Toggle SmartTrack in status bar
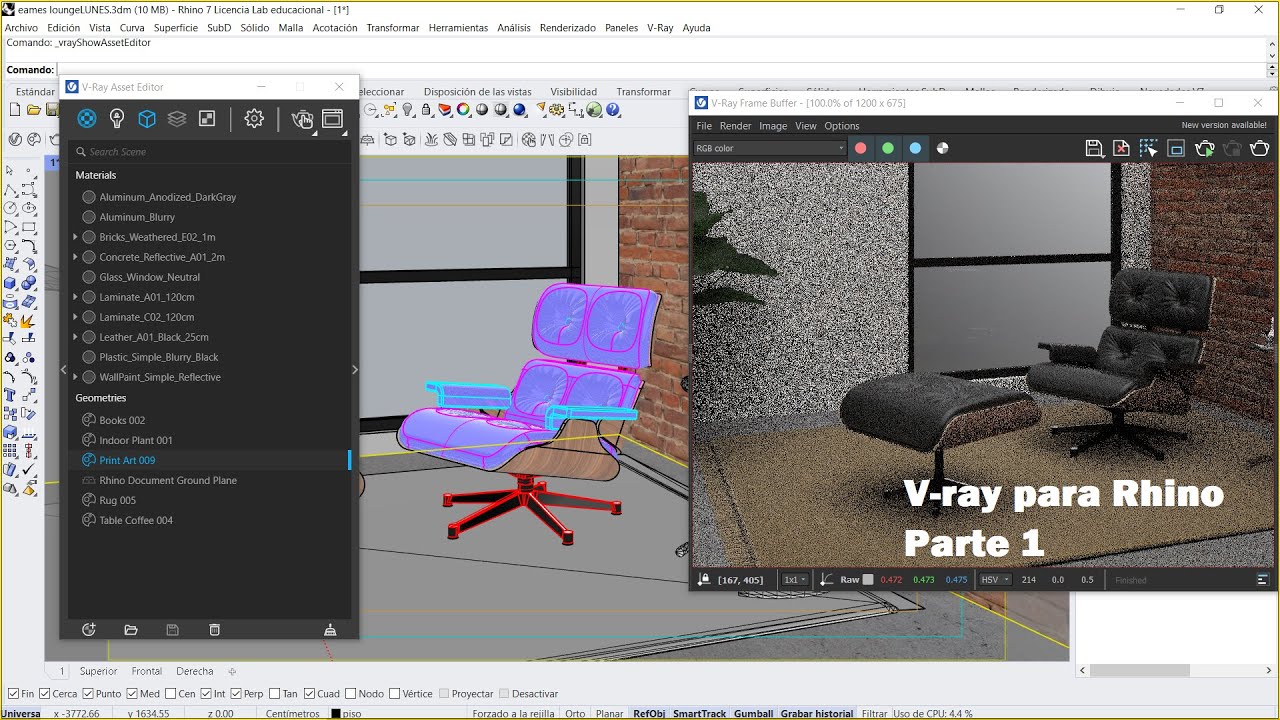Viewport: 1280px width, 720px height. [699, 714]
